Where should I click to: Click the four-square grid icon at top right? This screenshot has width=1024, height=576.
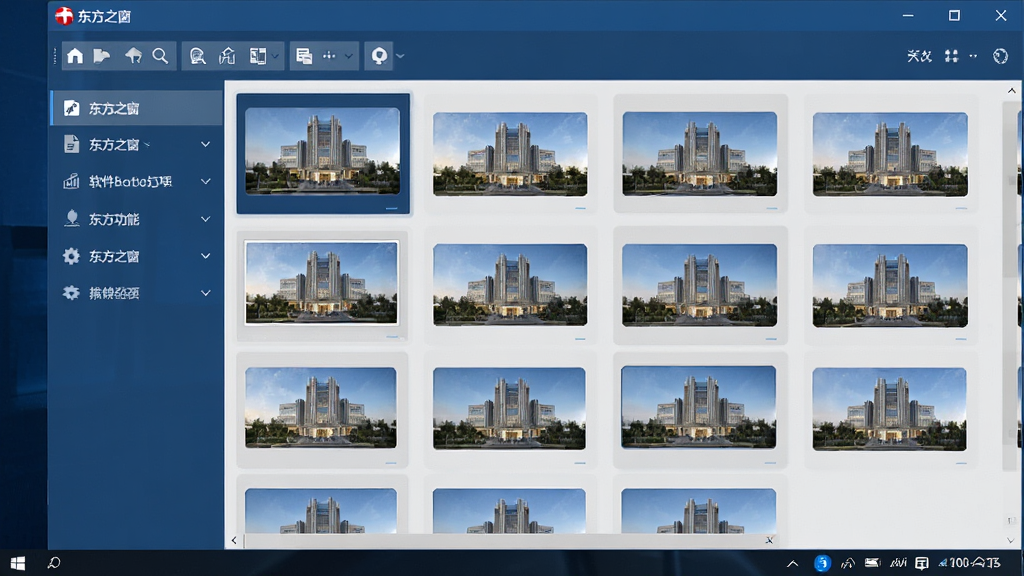[952, 56]
